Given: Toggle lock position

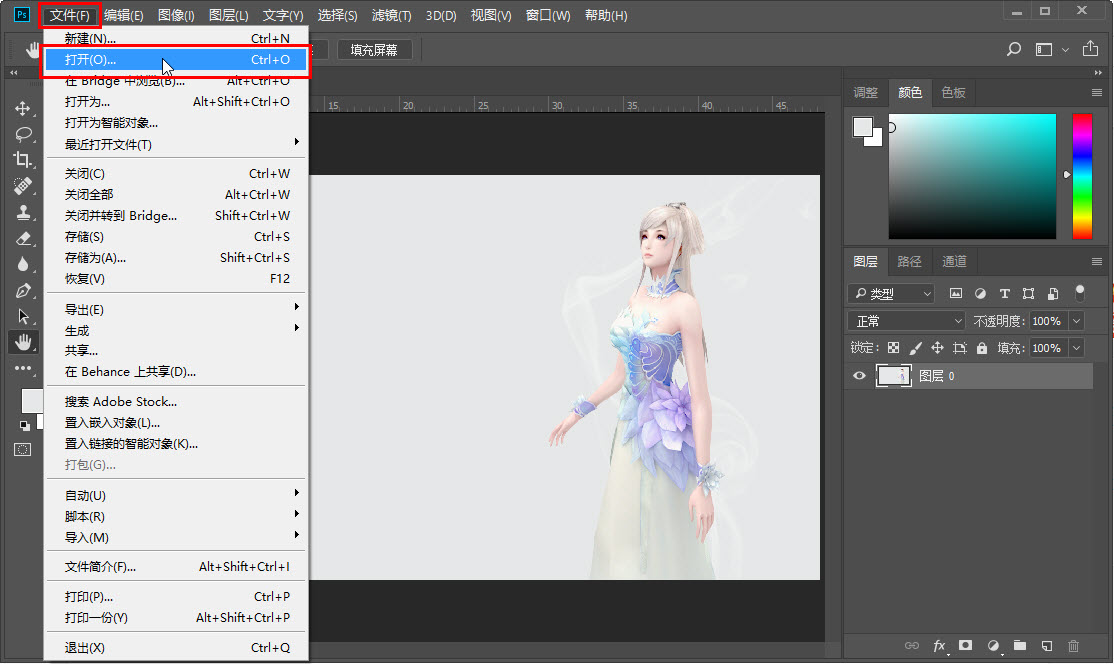Looking at the screenshot, I should (937, 348).
